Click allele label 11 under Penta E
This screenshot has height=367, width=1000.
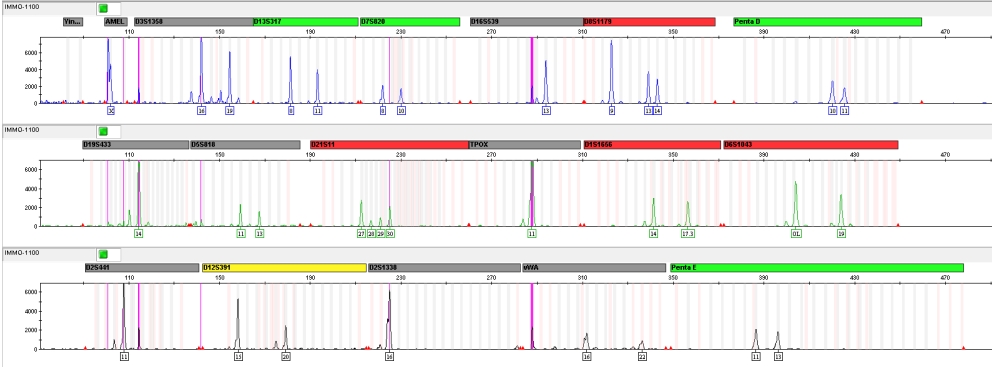coord(756,357)
